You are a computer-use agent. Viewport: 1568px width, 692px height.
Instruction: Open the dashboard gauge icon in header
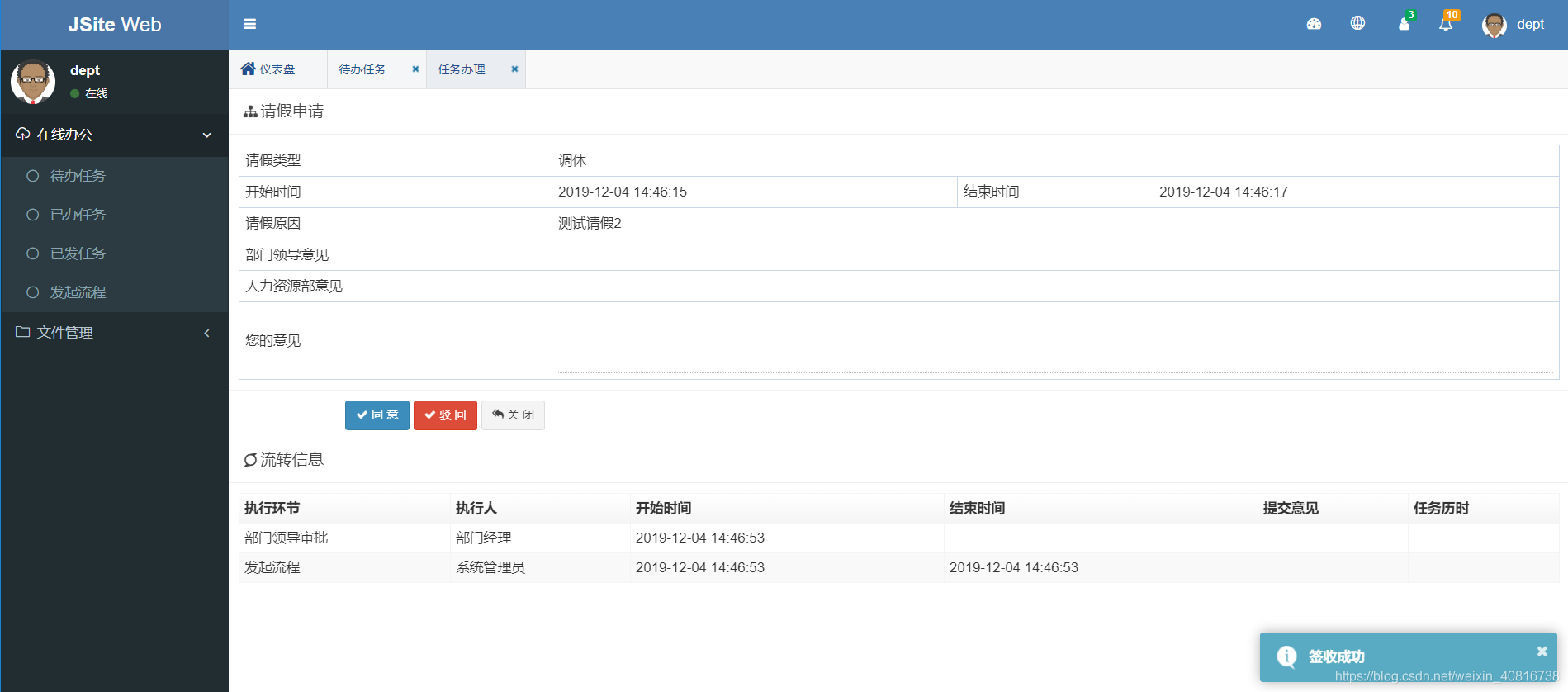point(1314,24)
